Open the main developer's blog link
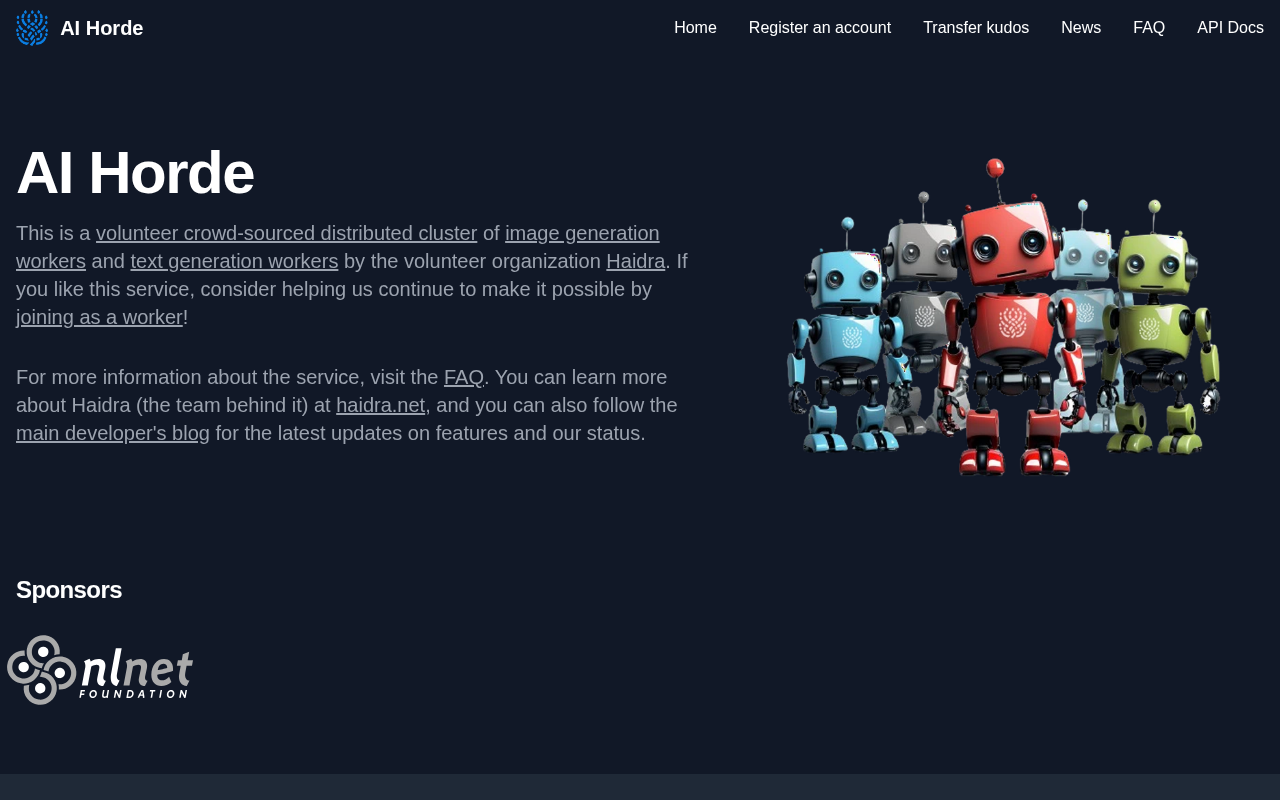This screenshot has height=800, width=1280. click(113, 431)
